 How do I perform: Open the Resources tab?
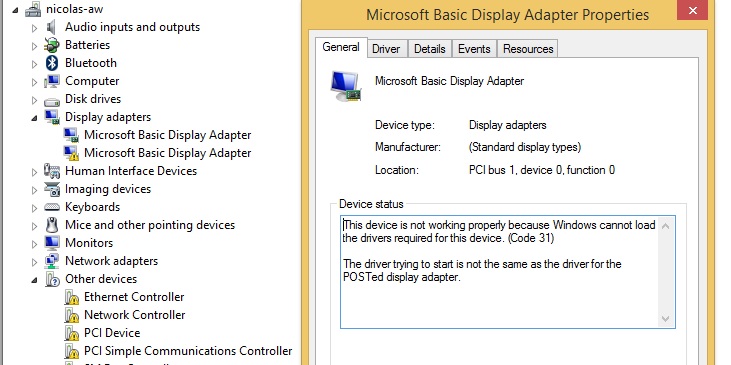(528, 49)
